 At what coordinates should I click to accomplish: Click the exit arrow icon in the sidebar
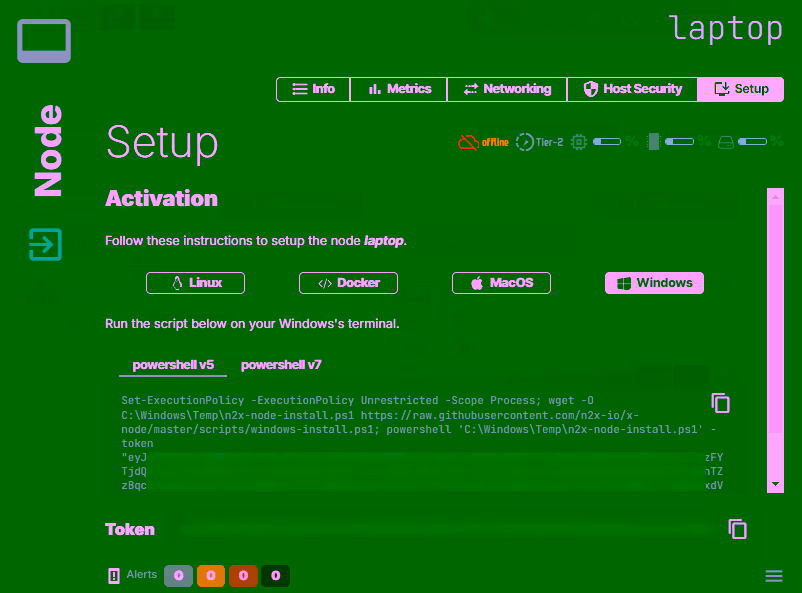[x=43, y=244]
